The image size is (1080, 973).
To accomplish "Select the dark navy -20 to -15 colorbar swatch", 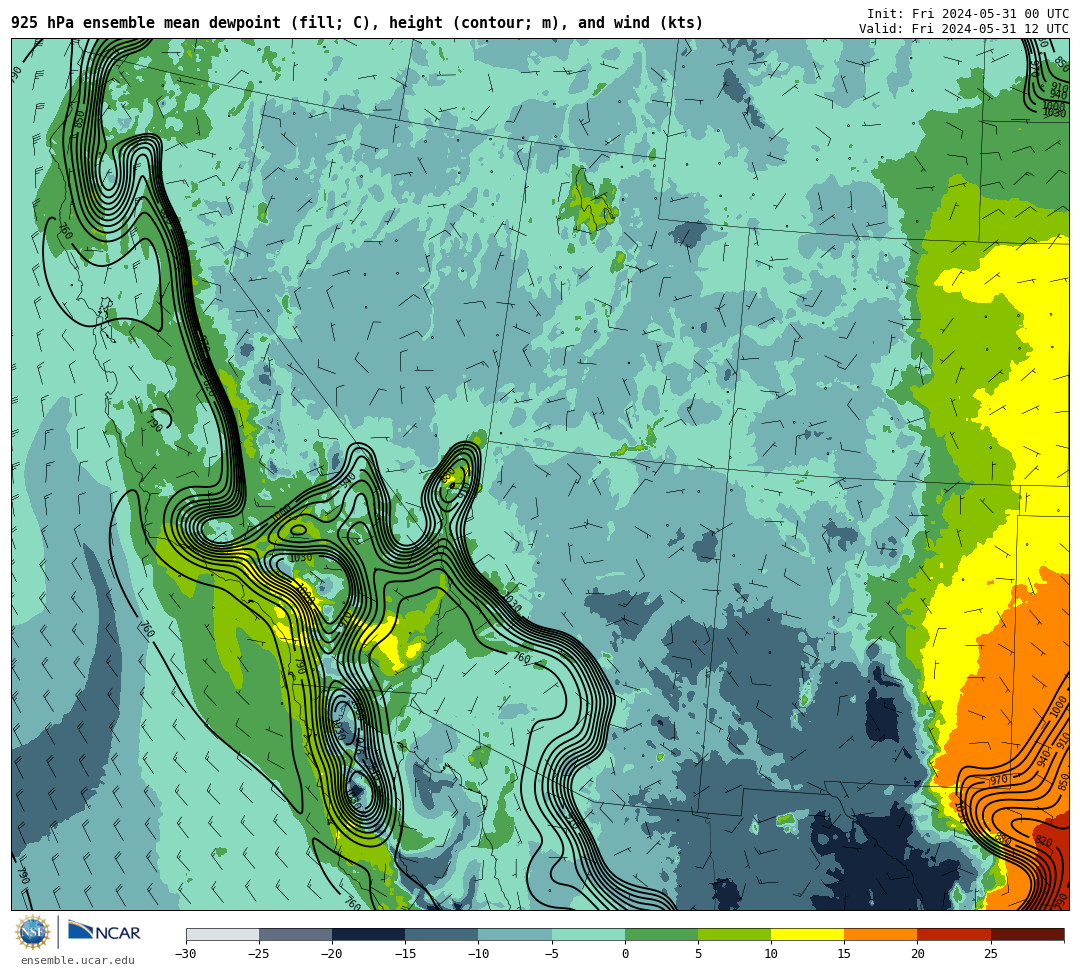I will [368, 934].
